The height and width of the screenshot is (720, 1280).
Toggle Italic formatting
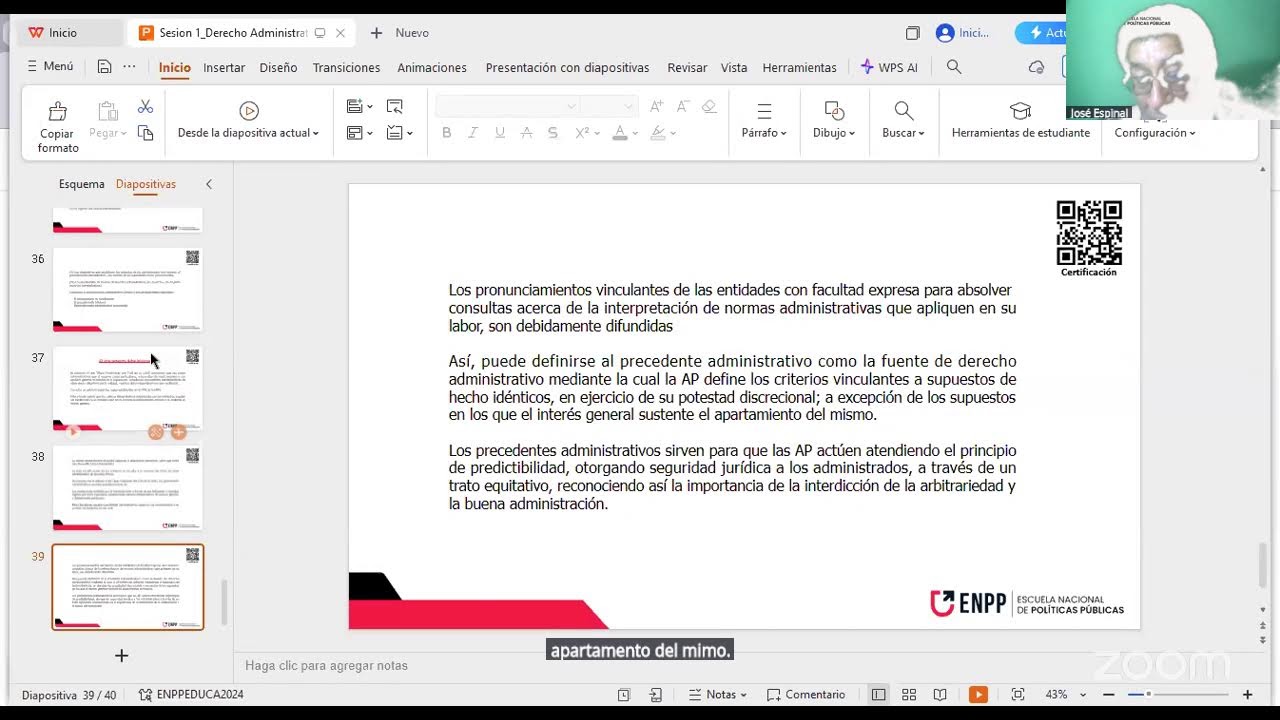(473, 133)
